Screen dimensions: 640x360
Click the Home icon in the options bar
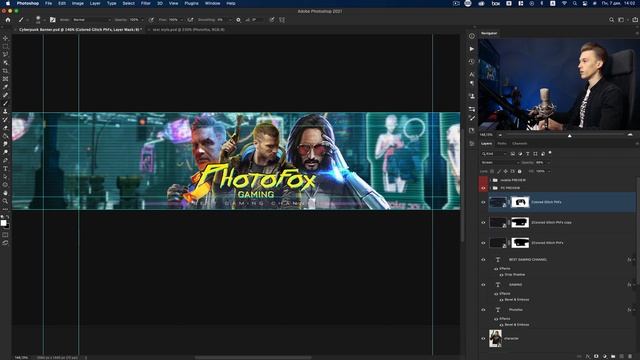8,20
